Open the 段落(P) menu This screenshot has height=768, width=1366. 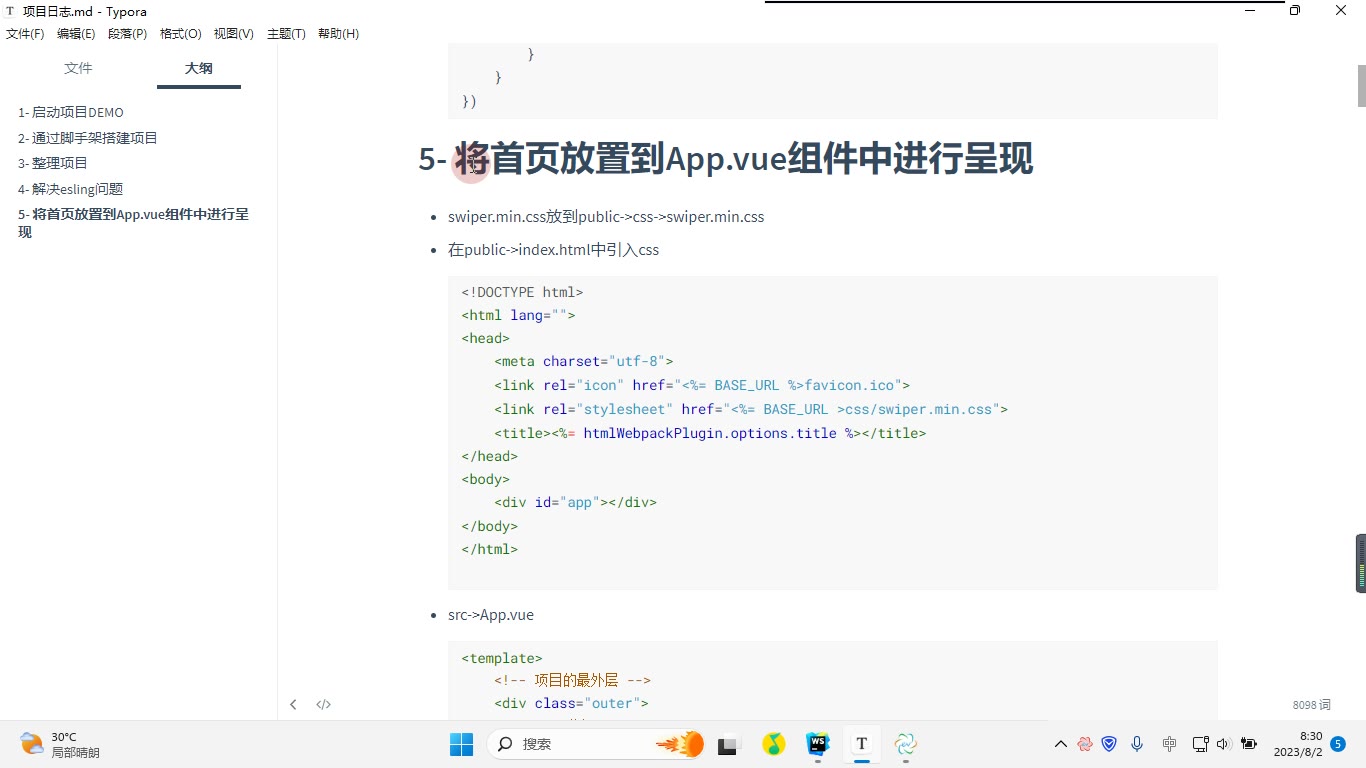pyautogui.click(x=128, y=34)
